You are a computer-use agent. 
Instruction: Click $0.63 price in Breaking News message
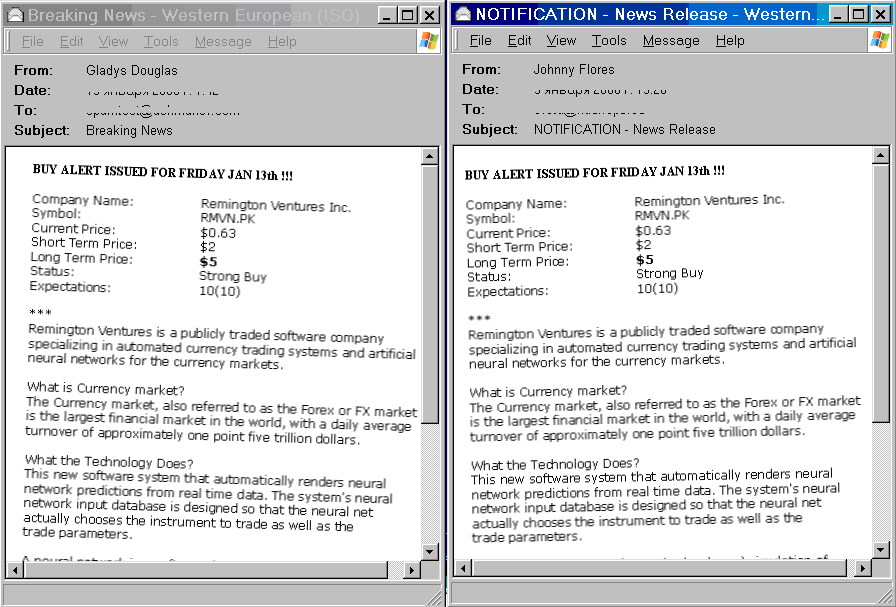pos(218,233)
